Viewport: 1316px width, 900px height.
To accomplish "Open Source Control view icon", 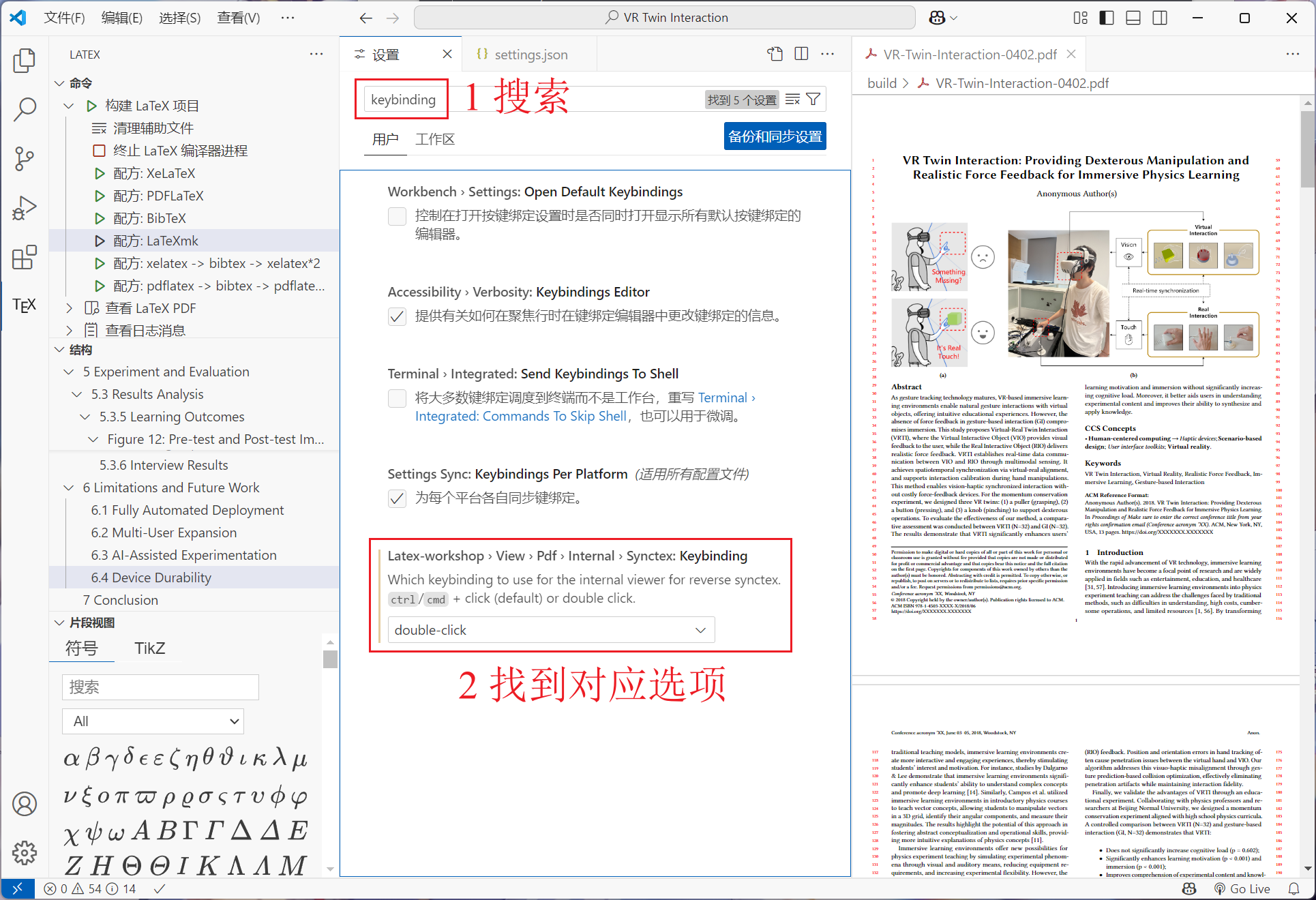I will 25,158.
